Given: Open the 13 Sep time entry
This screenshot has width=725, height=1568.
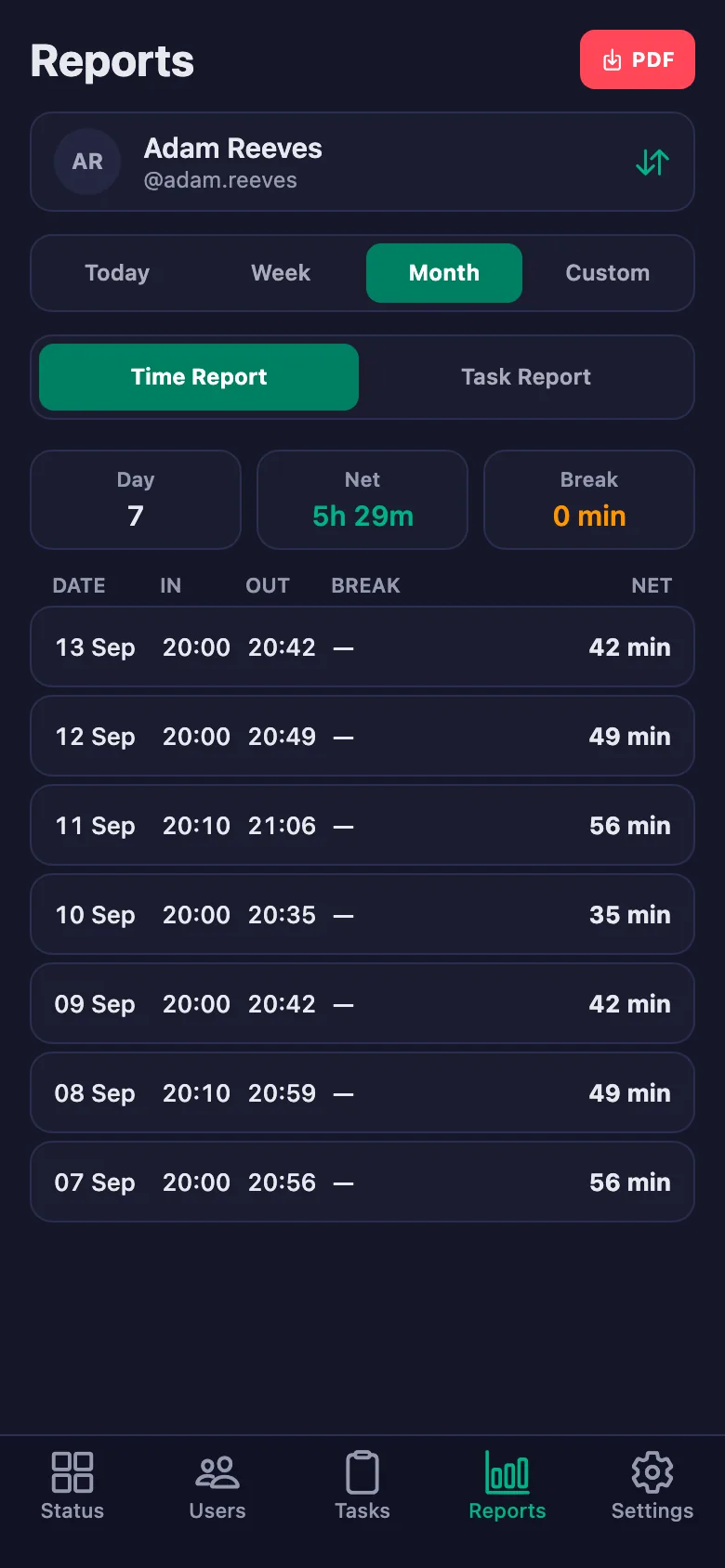Looking at the screenshot, I should tap(362, 647).
